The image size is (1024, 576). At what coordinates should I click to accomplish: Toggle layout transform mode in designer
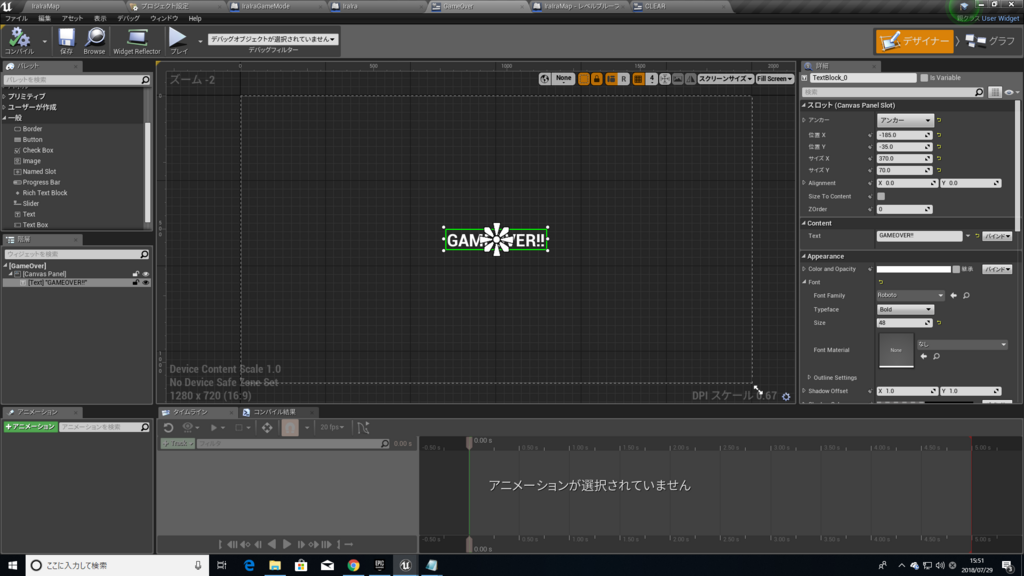[611, 78]
